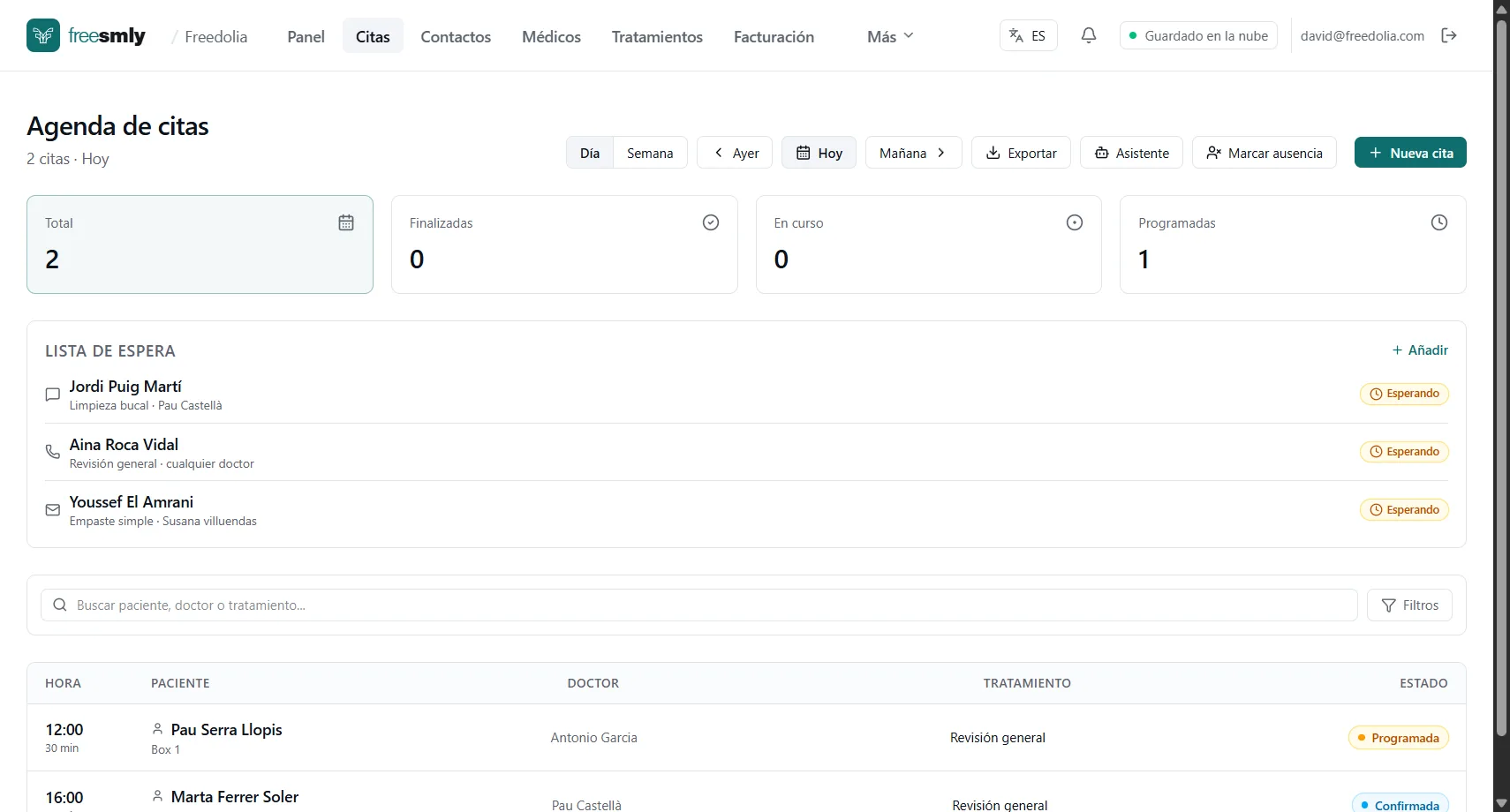Click the chat icon beside Jordi Puig Martí
Viewport: 1510px width, 812px height.
pyautogui.click(x=53, y=395)
